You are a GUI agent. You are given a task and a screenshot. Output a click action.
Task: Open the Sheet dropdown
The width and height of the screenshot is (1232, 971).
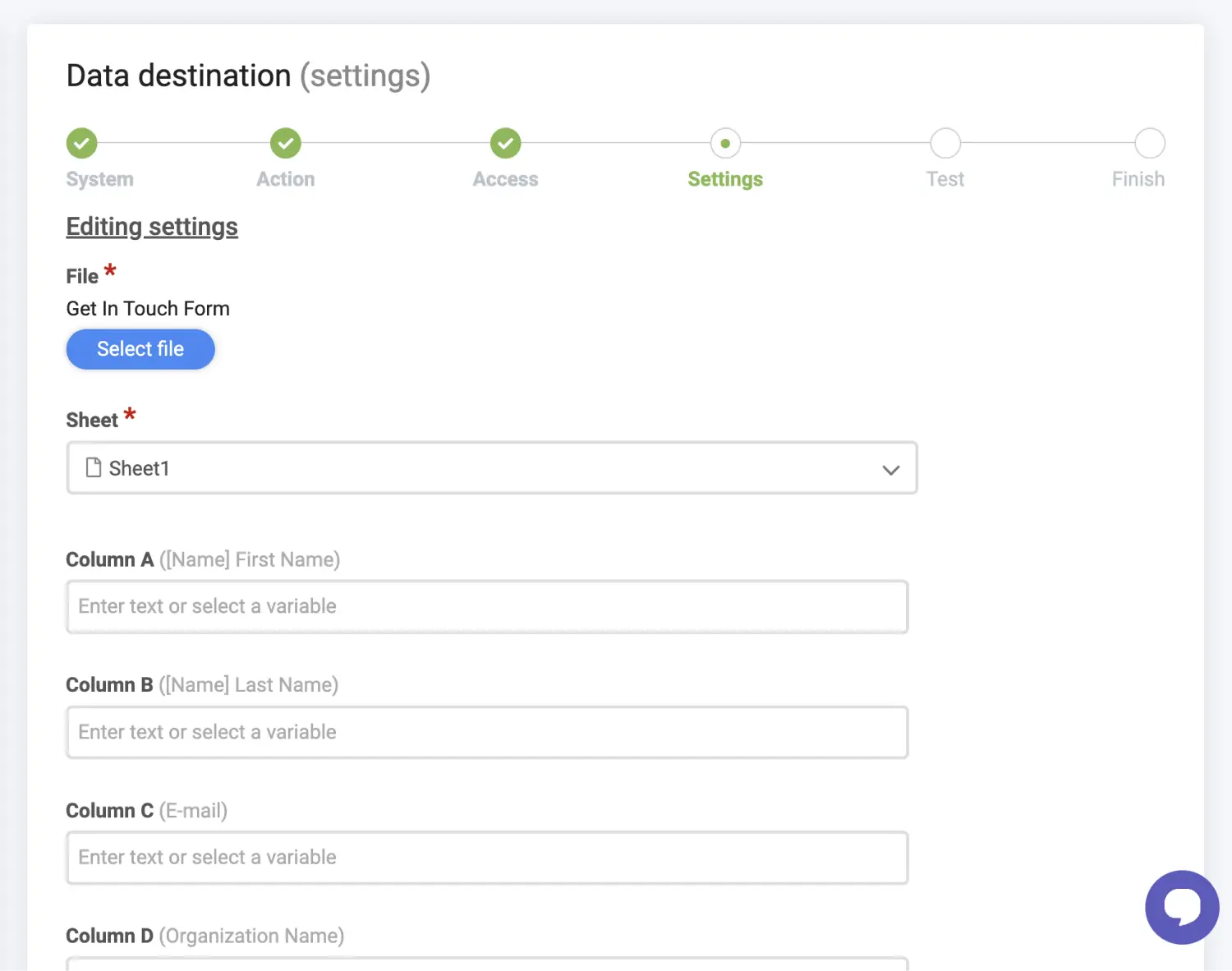coord(492,468)
